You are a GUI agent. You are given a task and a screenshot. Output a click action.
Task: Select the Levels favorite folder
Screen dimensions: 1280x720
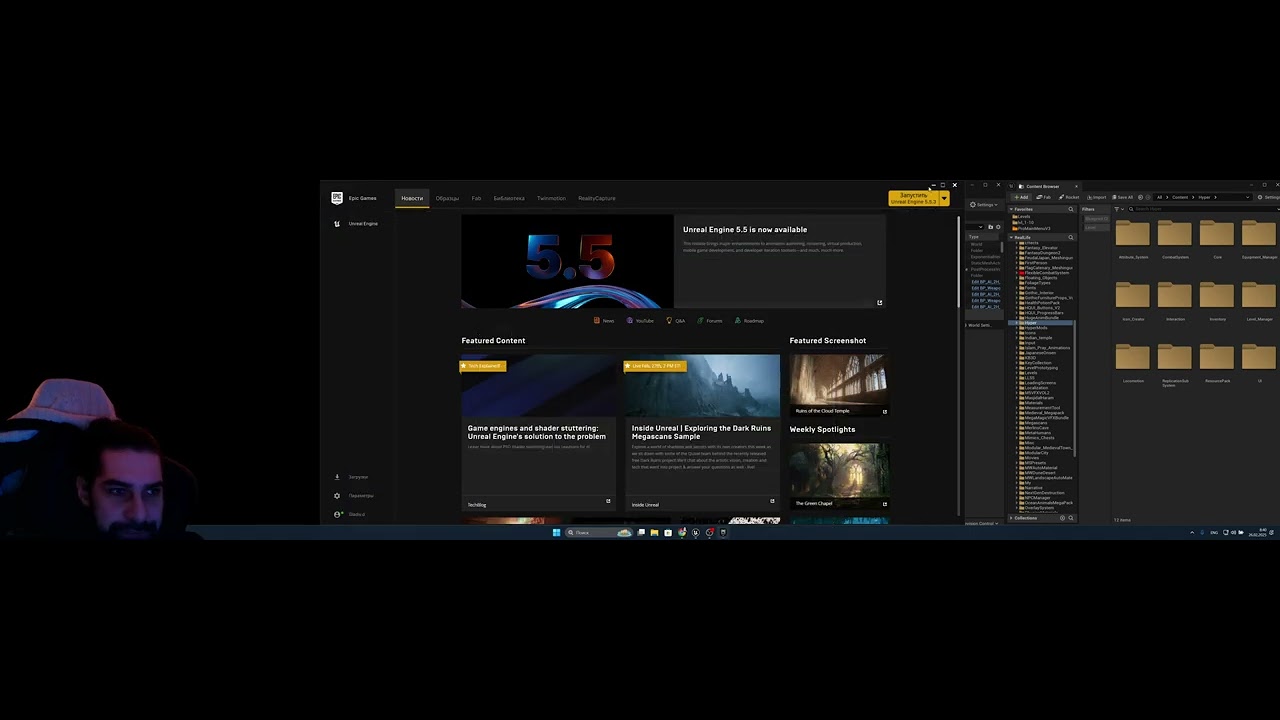pyautogui.click(x=1022, y=216)
